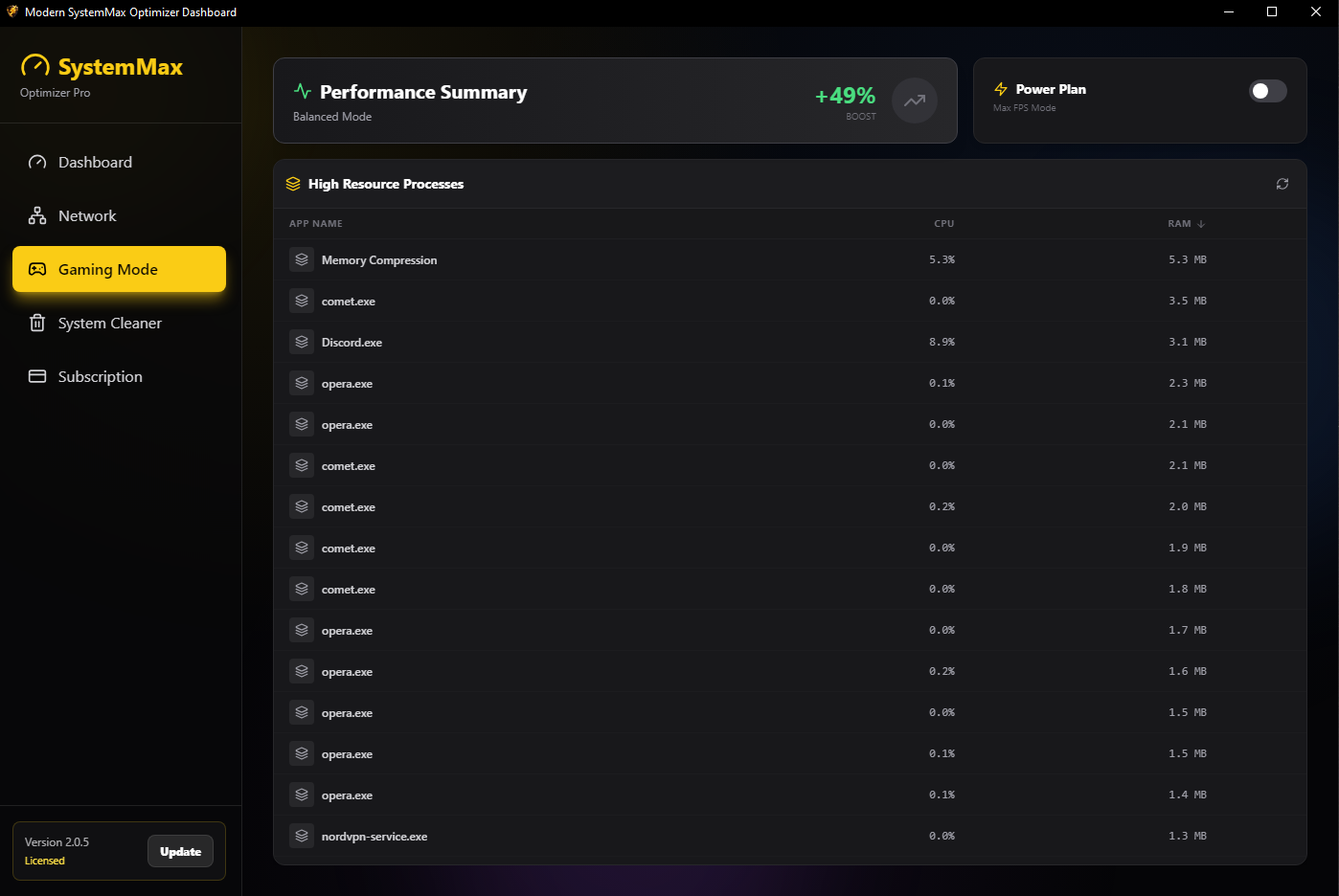
Task: Click the 5.3 MB RAM value
Action: (1188, 259)
